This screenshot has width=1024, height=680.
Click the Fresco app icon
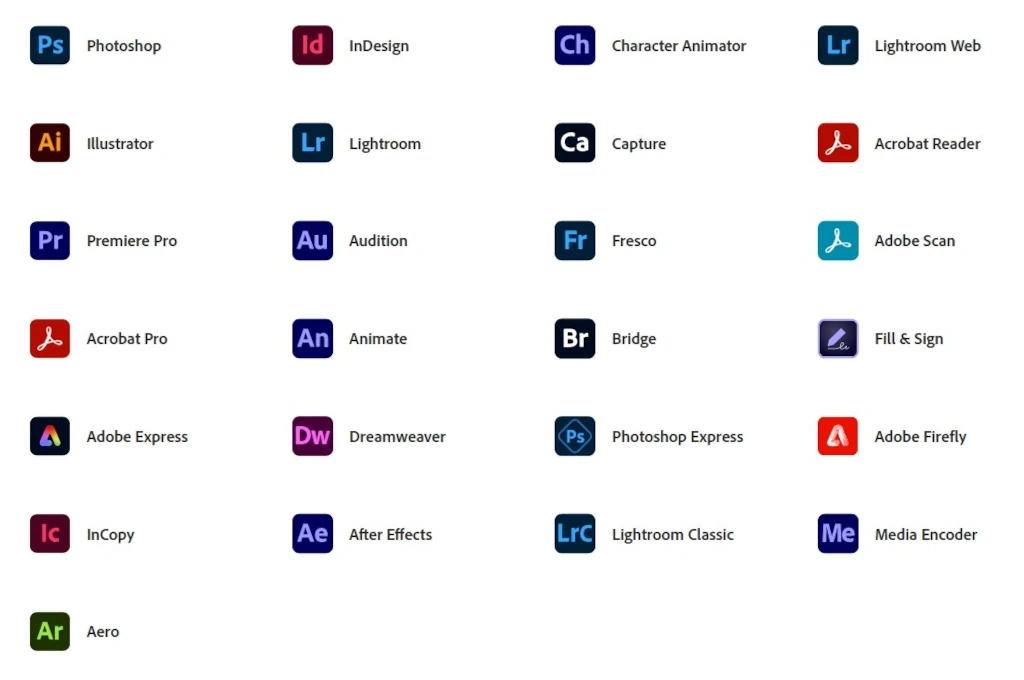(573, 240)
